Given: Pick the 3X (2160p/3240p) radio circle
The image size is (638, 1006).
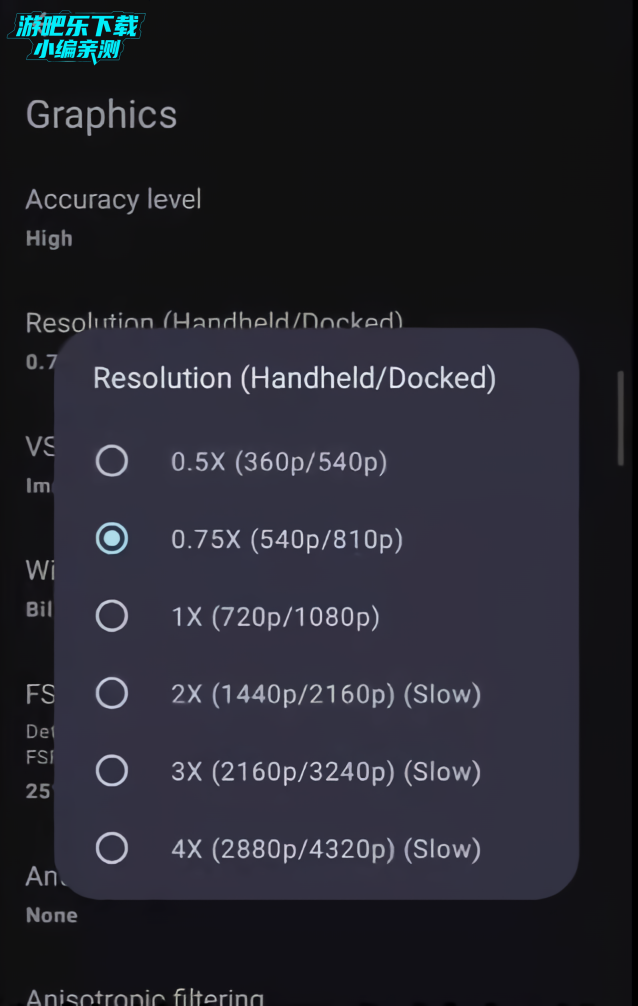Looking at the screenshot, I should (x=112, y=771).
